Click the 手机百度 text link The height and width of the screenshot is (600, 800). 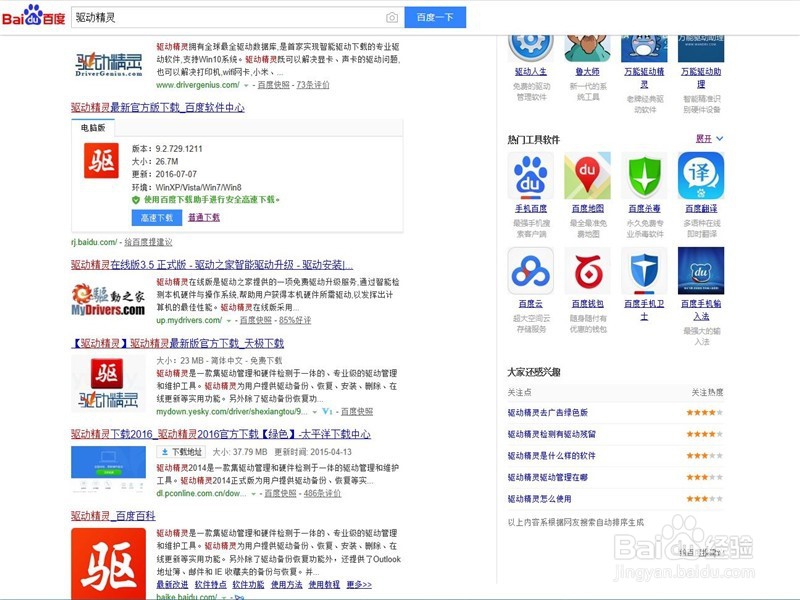tap(531, 209)
